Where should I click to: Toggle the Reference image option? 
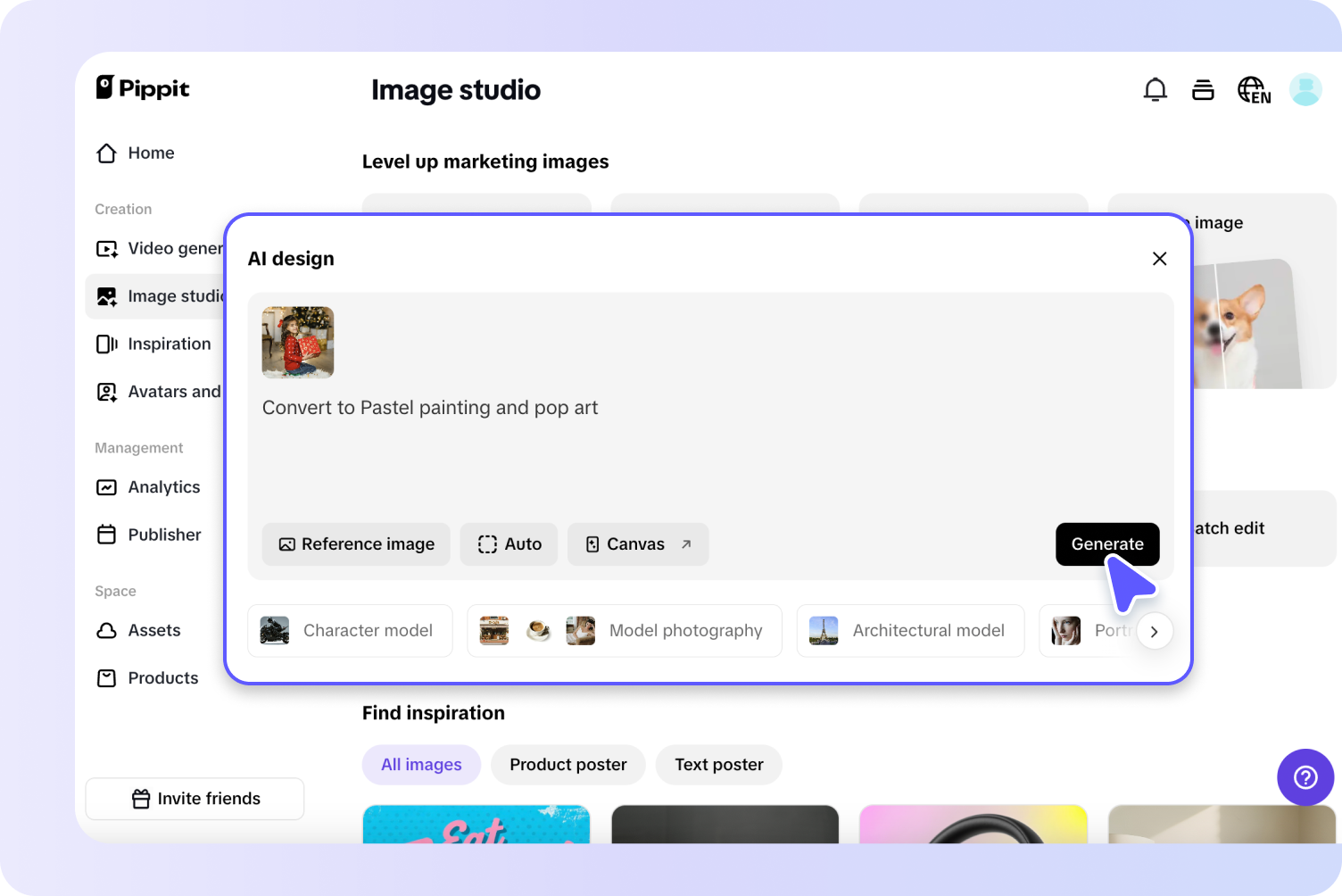click(x=355, y=544)
